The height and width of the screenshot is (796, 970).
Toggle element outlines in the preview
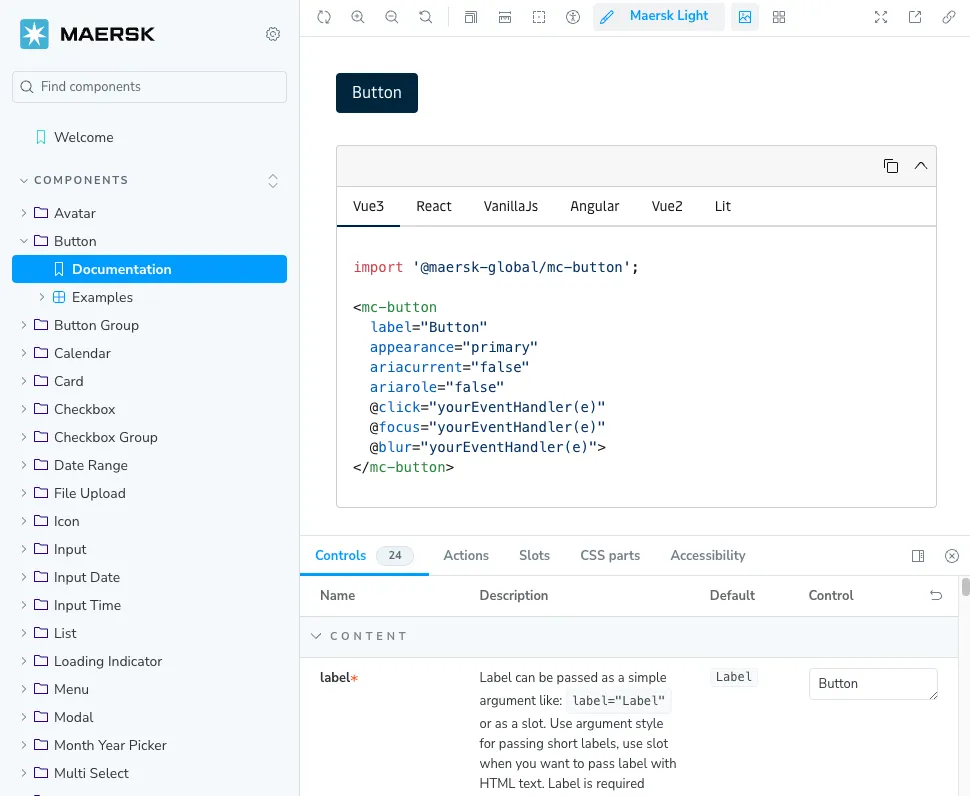pyautogui.click(x=470, y=17)
